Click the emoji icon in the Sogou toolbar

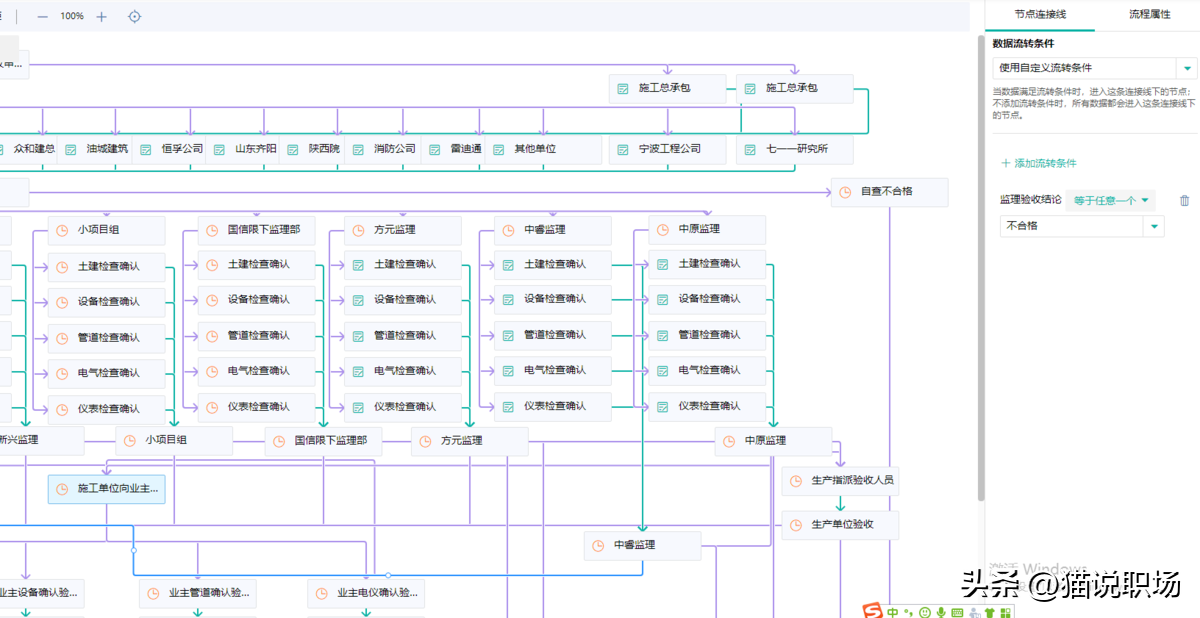point(925,613)
